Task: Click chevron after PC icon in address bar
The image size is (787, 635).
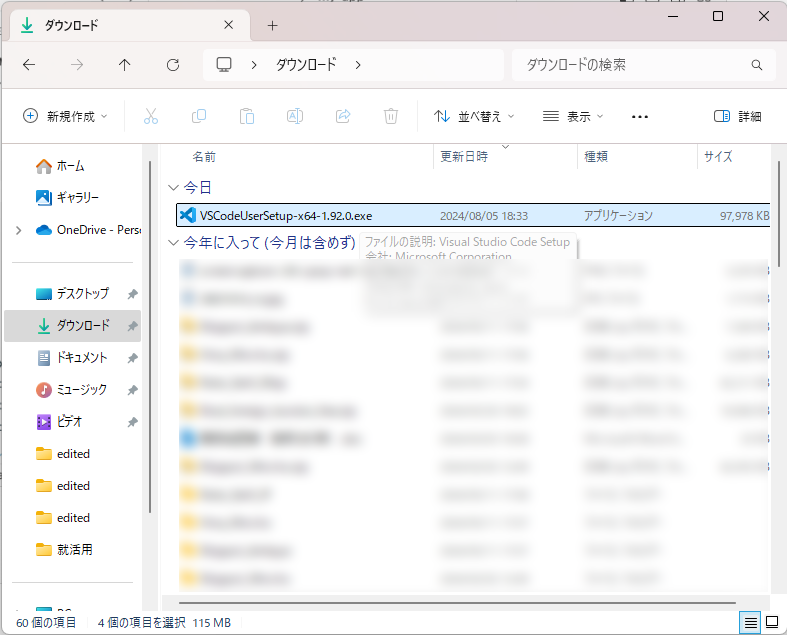Action: pyautogui.click(x=254, y=65)
